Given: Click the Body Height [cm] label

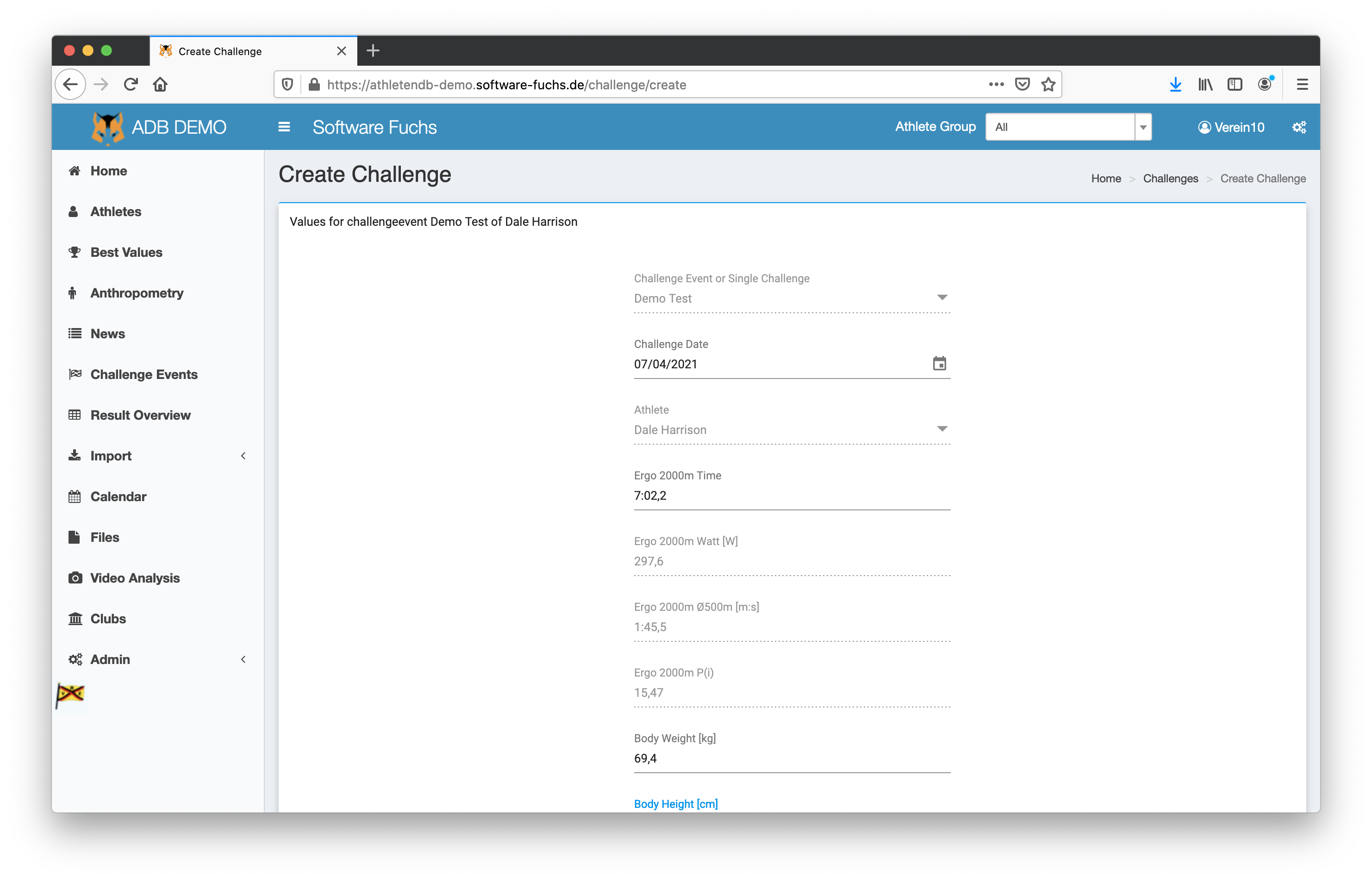Looking at the screenshot, I should click(676, 804).
